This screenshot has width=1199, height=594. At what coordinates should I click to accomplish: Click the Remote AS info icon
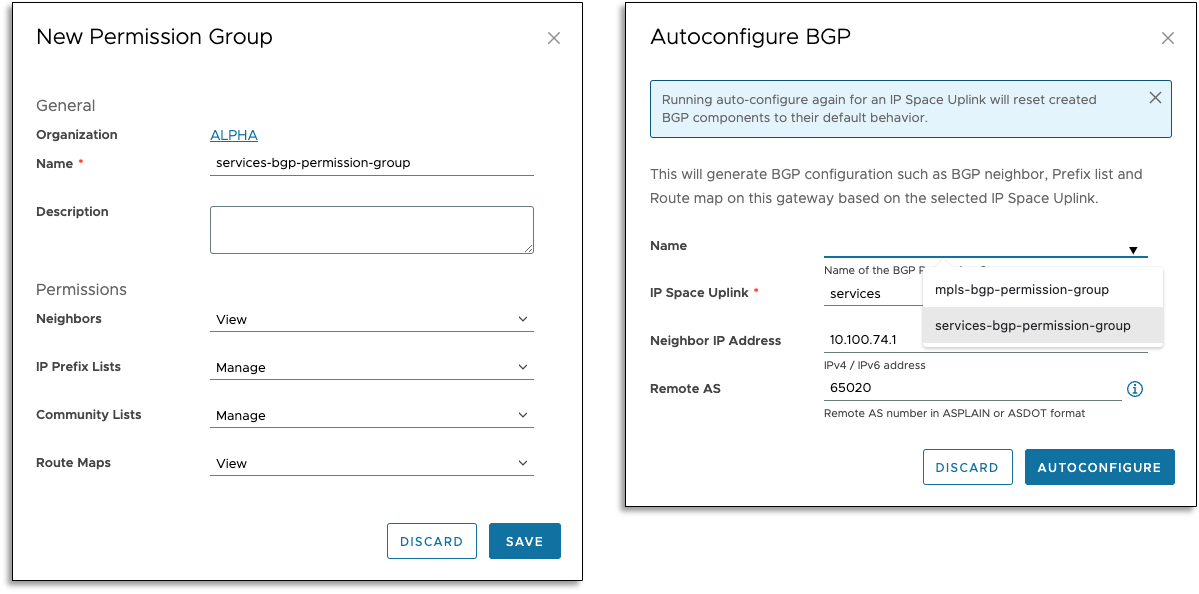point(1134,389)
